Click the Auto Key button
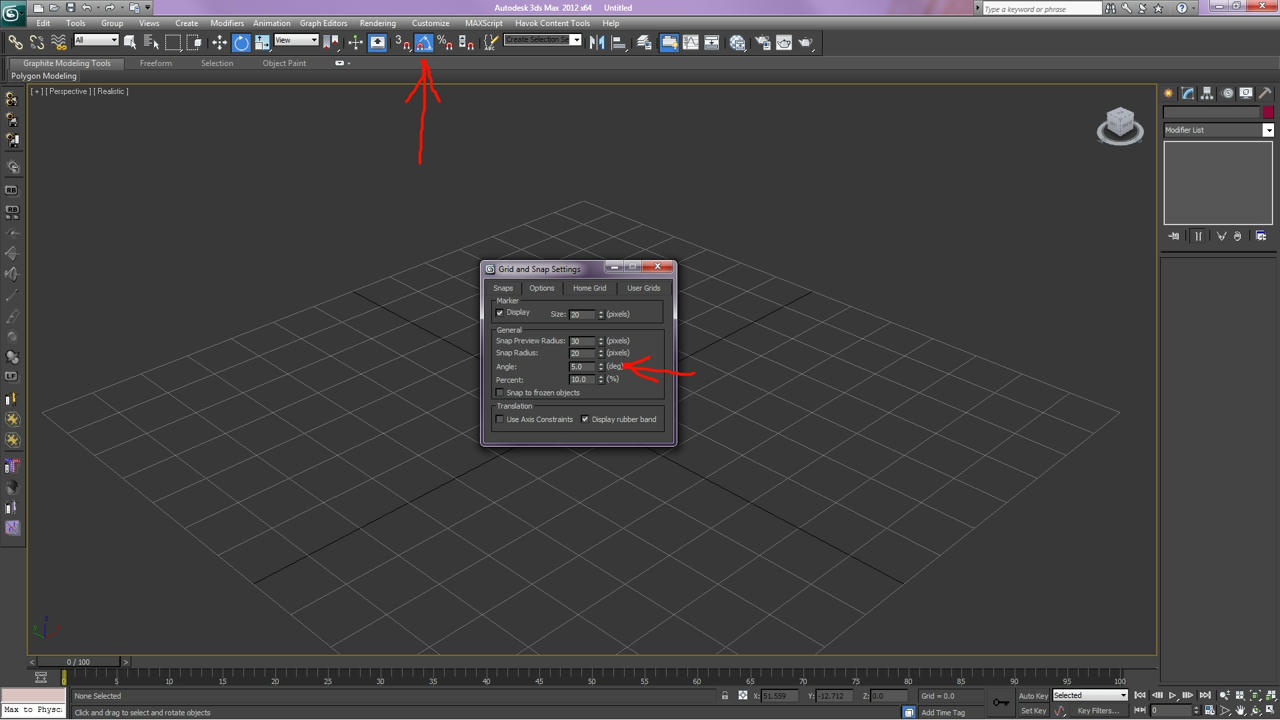1280x720 pixels. [x=1032, y=696]
